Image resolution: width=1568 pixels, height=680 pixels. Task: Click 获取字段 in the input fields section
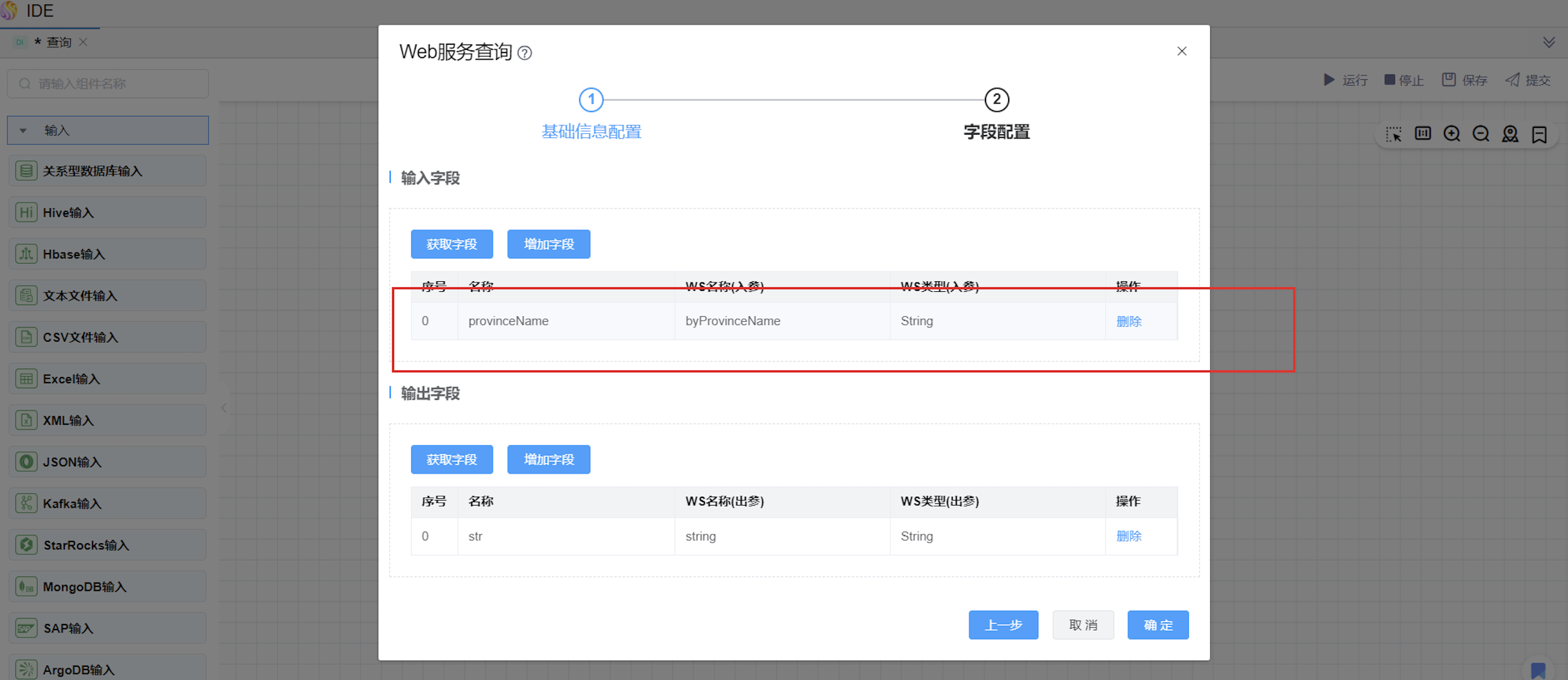coord(451,244)
